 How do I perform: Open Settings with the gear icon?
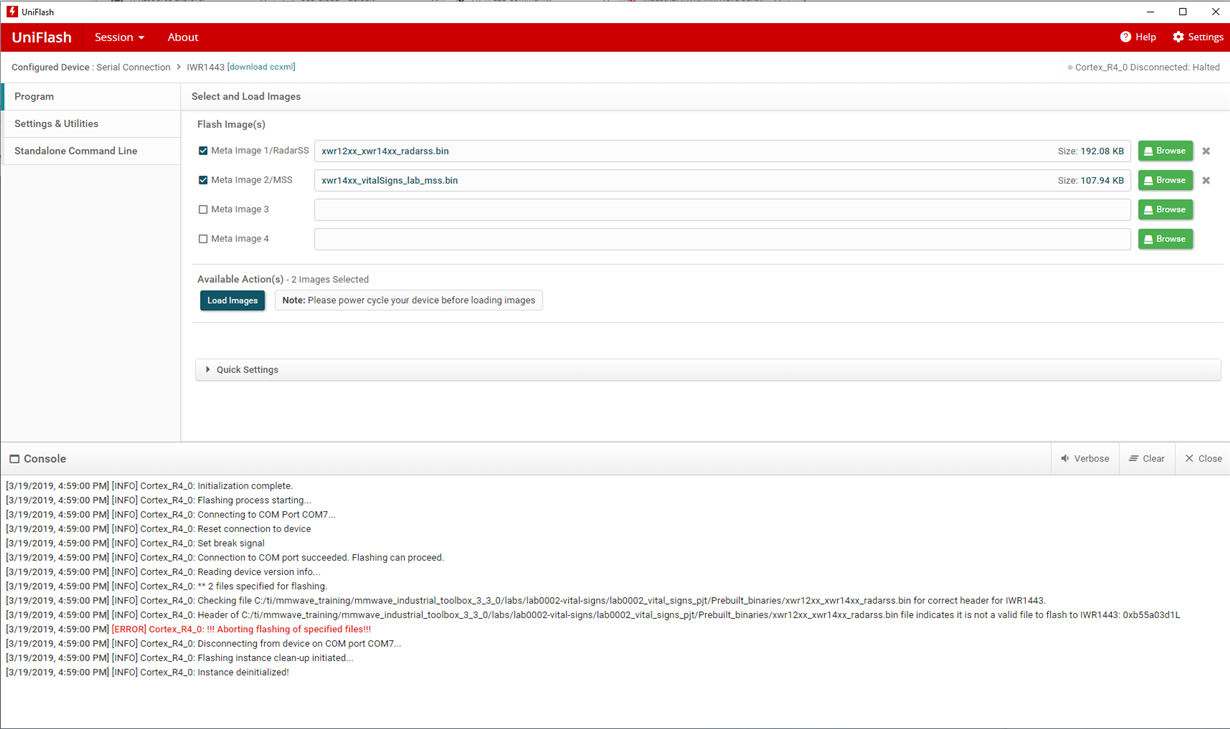pos(1198,37)
